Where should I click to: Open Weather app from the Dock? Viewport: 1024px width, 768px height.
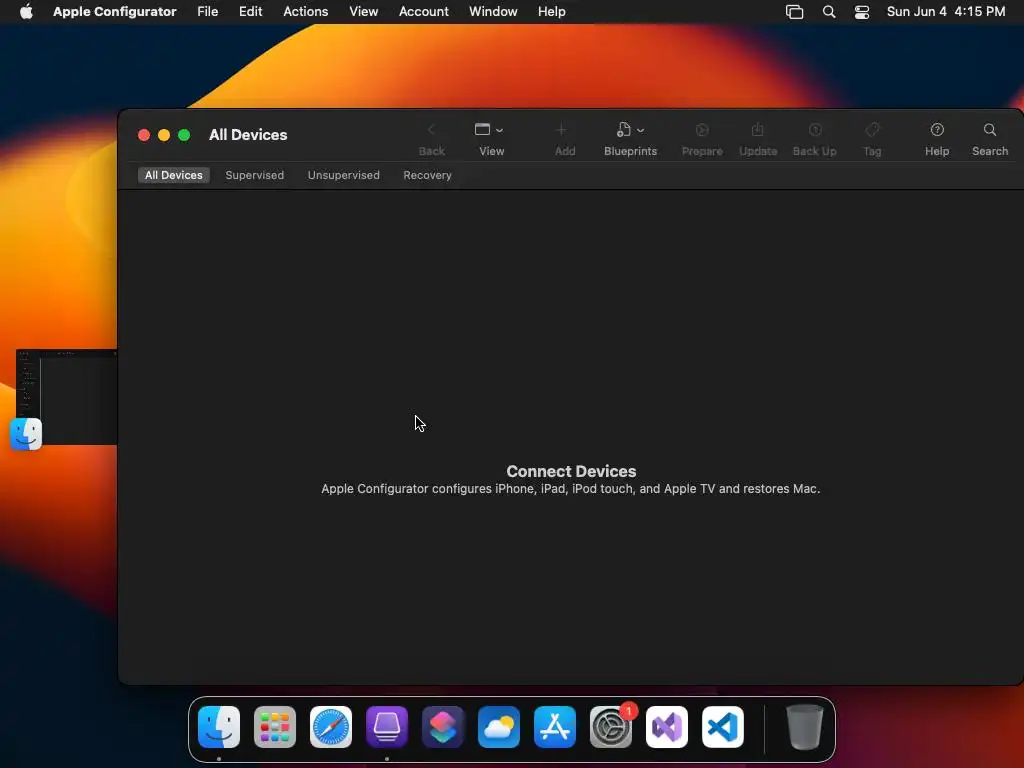click(499, 727)
